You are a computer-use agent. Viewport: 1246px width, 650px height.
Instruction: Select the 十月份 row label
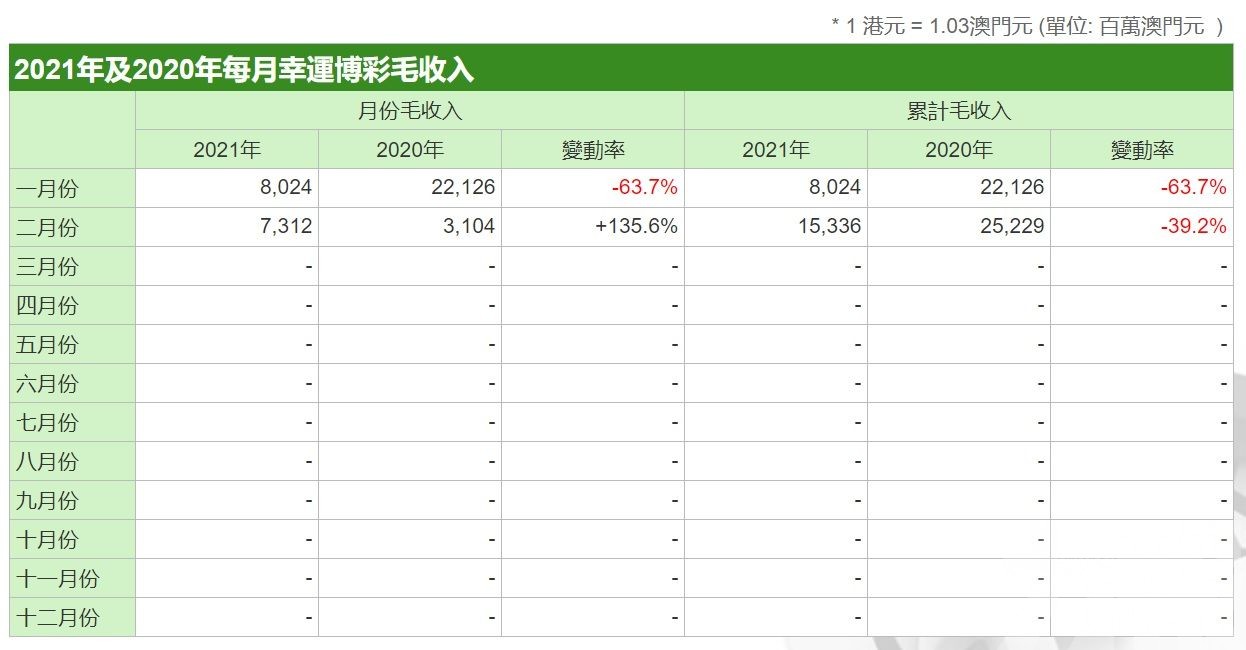click(47, 539)
